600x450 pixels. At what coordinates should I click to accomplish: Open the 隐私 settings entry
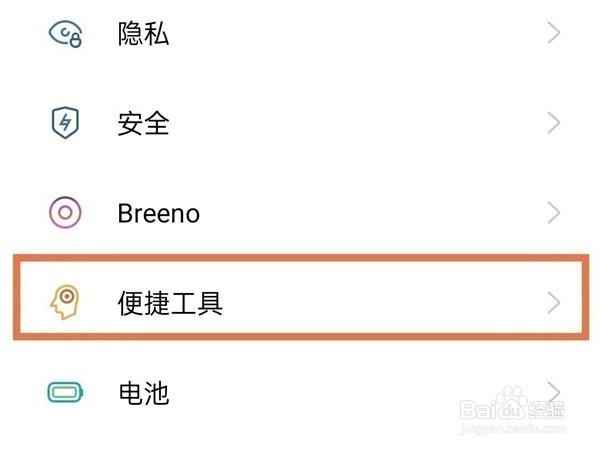143,35
